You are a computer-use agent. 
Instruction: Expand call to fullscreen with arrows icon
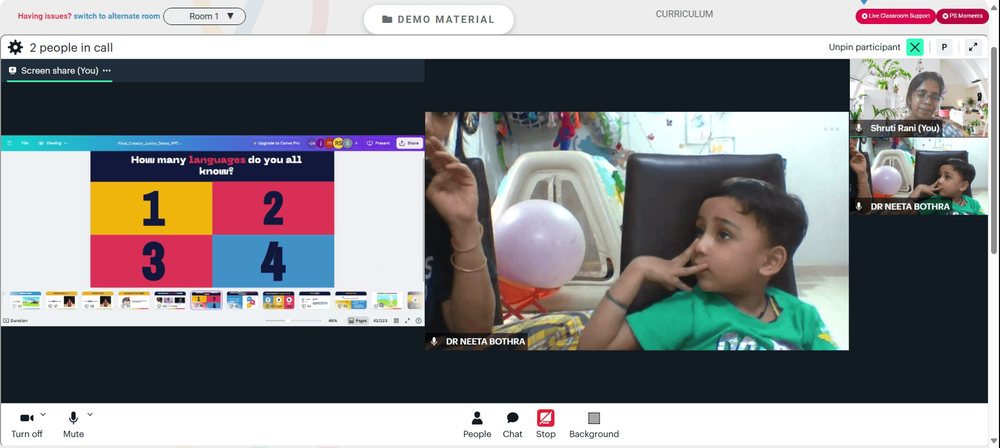[973, 47]
